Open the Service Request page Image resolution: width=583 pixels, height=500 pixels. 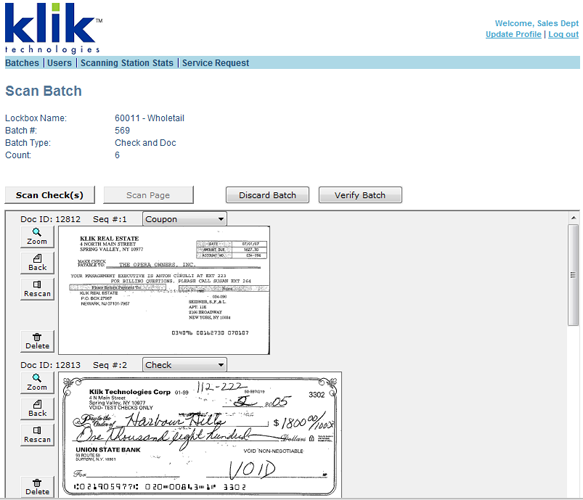tap(215, 63)
